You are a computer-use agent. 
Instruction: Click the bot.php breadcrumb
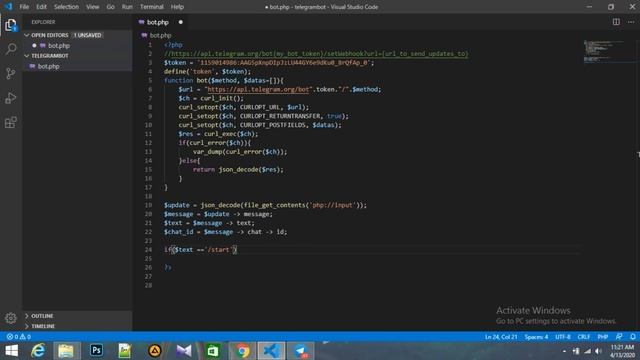(x=160, y=36)
